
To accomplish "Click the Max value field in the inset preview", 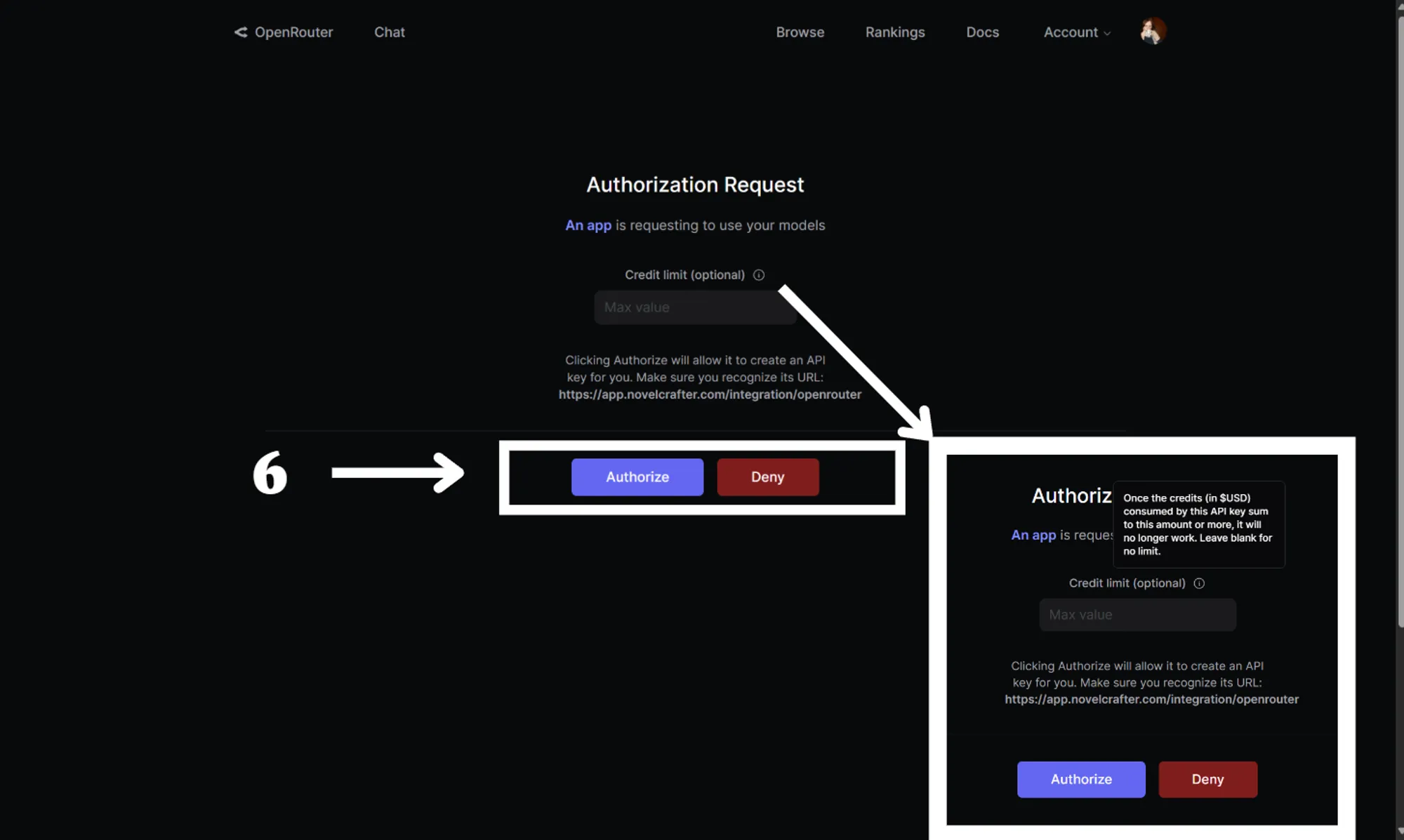I will point(1137,615).
